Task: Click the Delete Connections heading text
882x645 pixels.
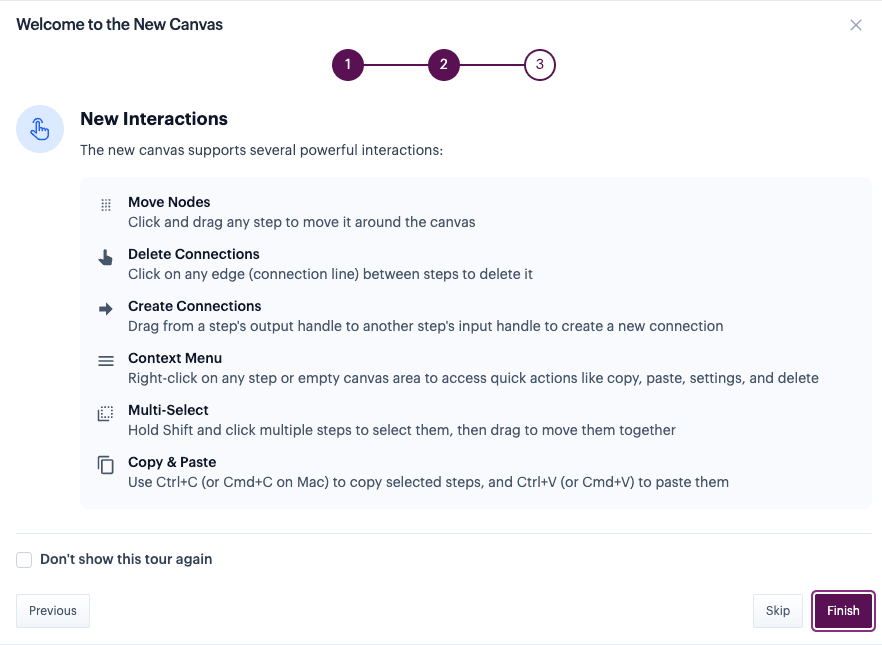Action: click(194, 254)
